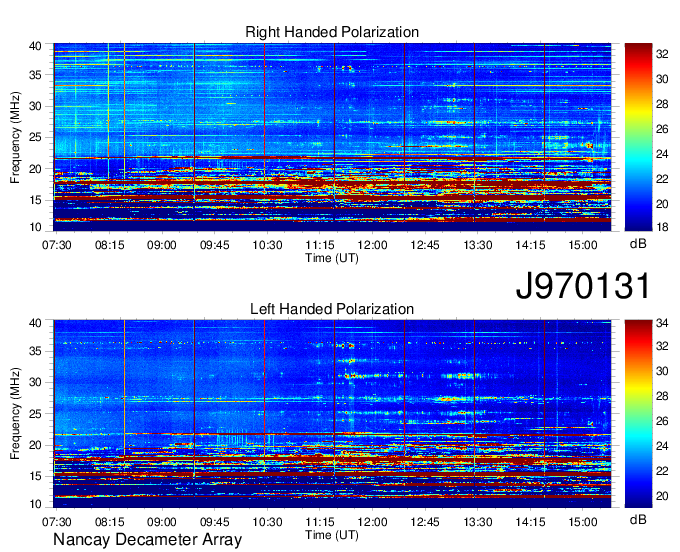Click the 15 MHz tick on top frequency axis
This screenshot has height=552, width=680.
coord(35,200)
